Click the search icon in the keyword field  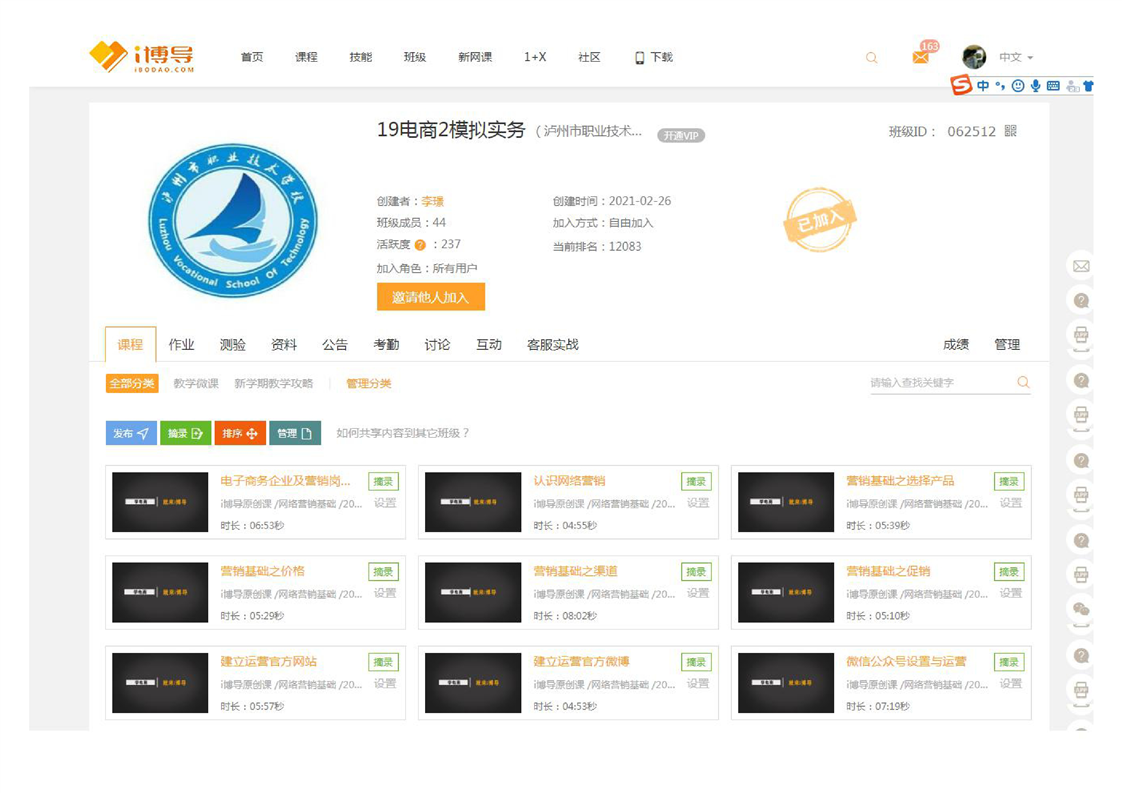pos(1023,382)
